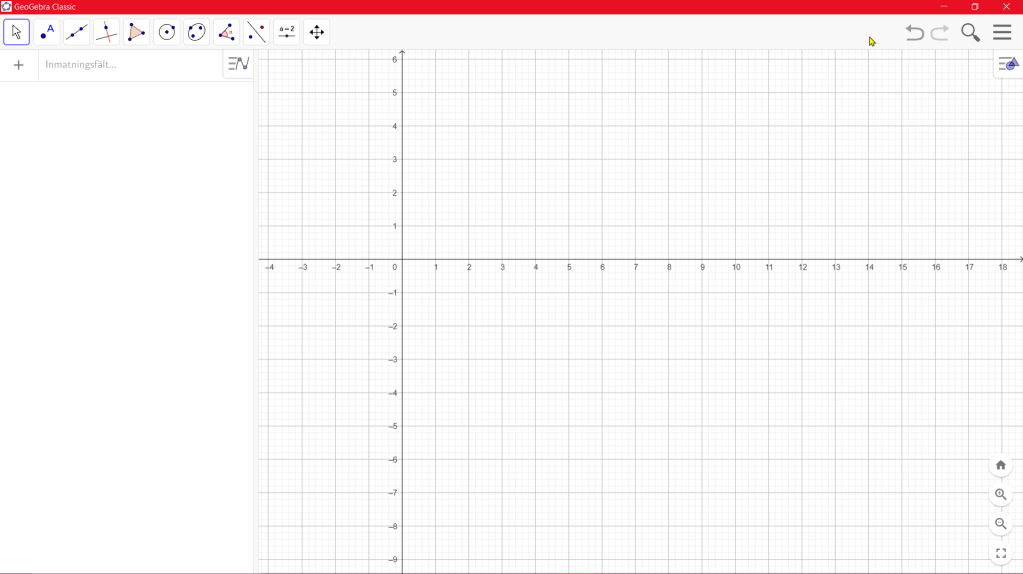1023x574 pixels.
Task: Toggle the Graphics view style bar
Action: (1008, 64)
